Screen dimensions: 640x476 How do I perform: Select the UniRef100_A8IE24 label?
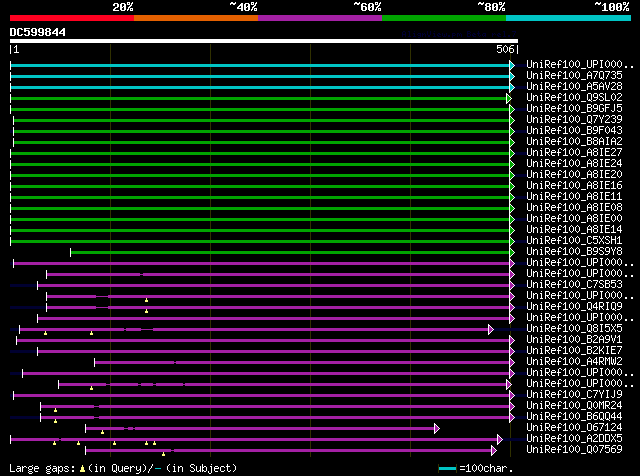click(x=574, y=164)
